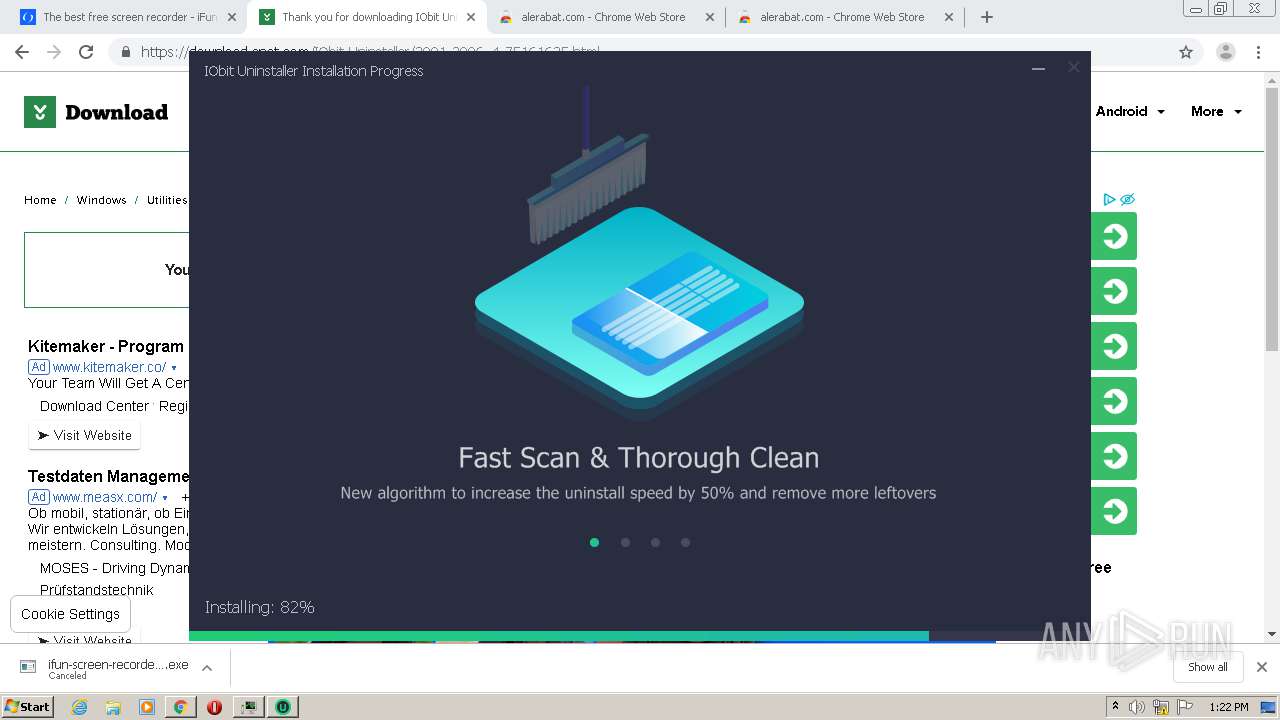Show hidden system tray icons

pyautogui.click(x=1115, y=706)
